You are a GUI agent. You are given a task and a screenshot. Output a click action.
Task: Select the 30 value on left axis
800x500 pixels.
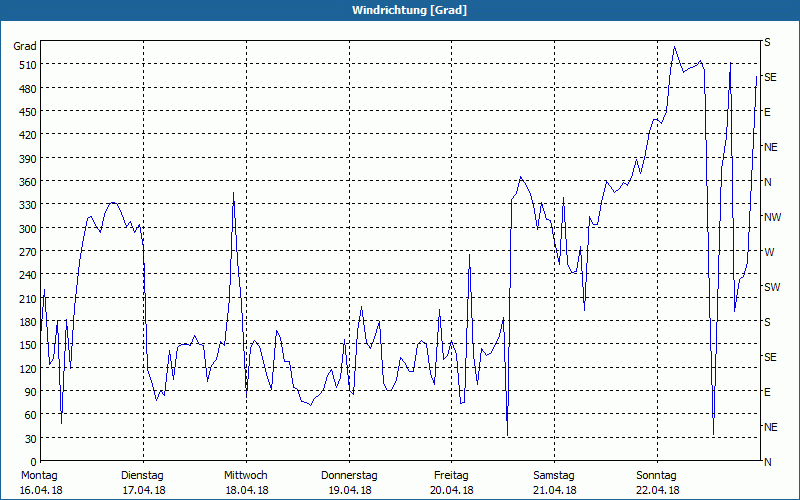(31, 439)
